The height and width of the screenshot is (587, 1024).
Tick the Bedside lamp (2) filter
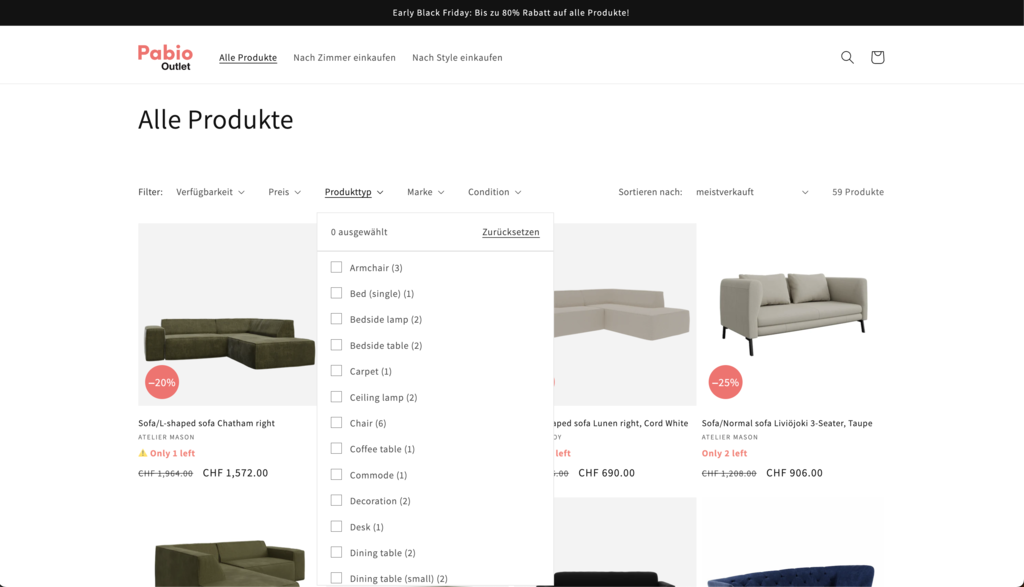[336, 319]
